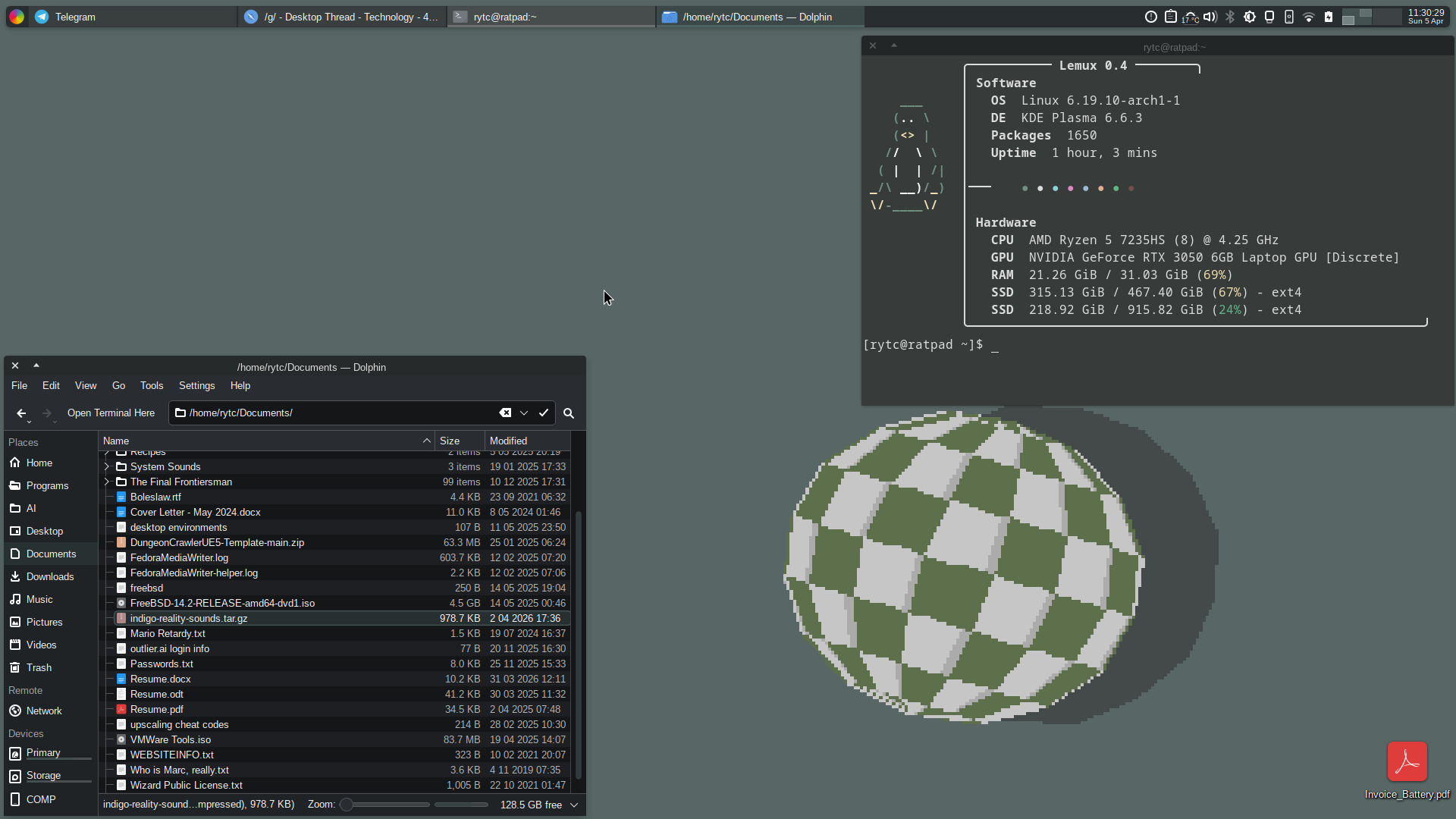Open the free space info dropdown
The width and height of the screenshot is (1456, 819).
(574, 805)
